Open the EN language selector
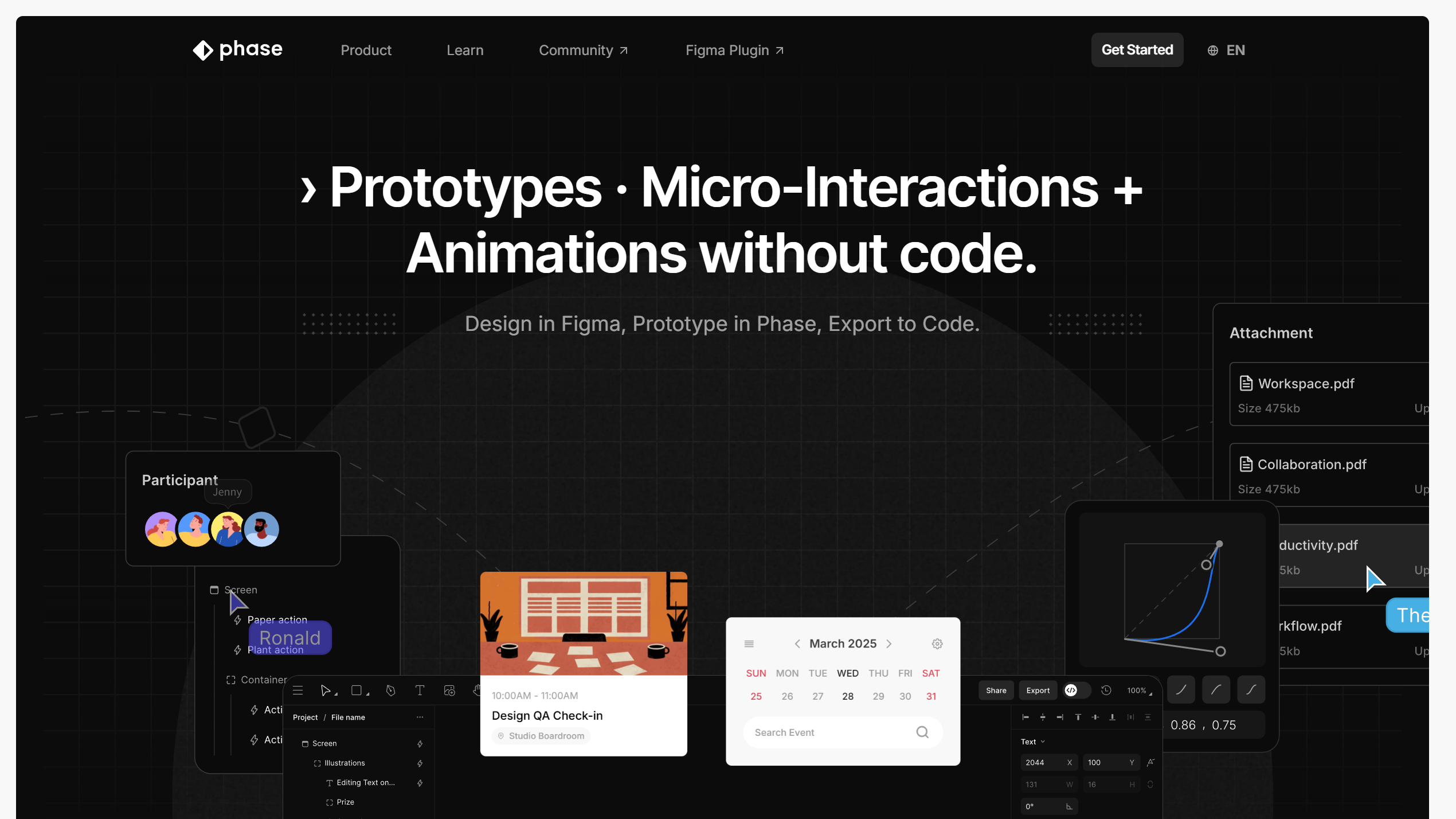This screenshot has width=1456, height=819. coord(1226,50)
